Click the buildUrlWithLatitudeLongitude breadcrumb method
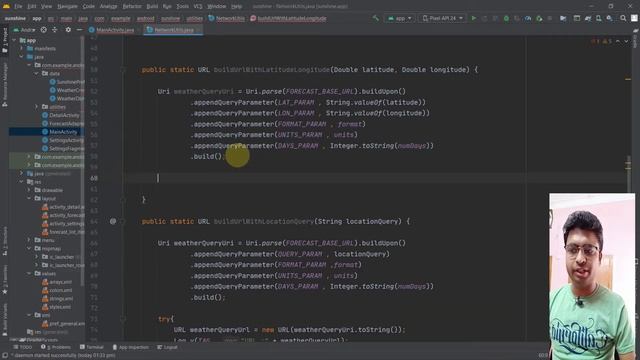The height and width of the screenshot is (360, 640). click(x=288, y=18)
